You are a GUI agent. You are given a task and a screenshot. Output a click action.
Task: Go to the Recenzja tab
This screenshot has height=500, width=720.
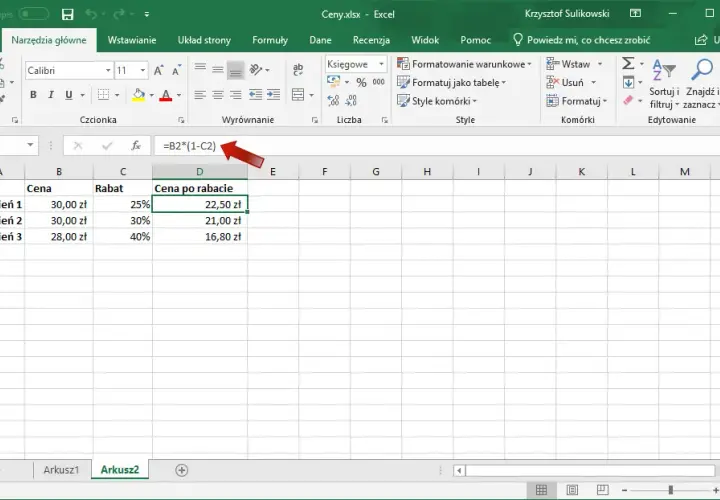point(371,40)
